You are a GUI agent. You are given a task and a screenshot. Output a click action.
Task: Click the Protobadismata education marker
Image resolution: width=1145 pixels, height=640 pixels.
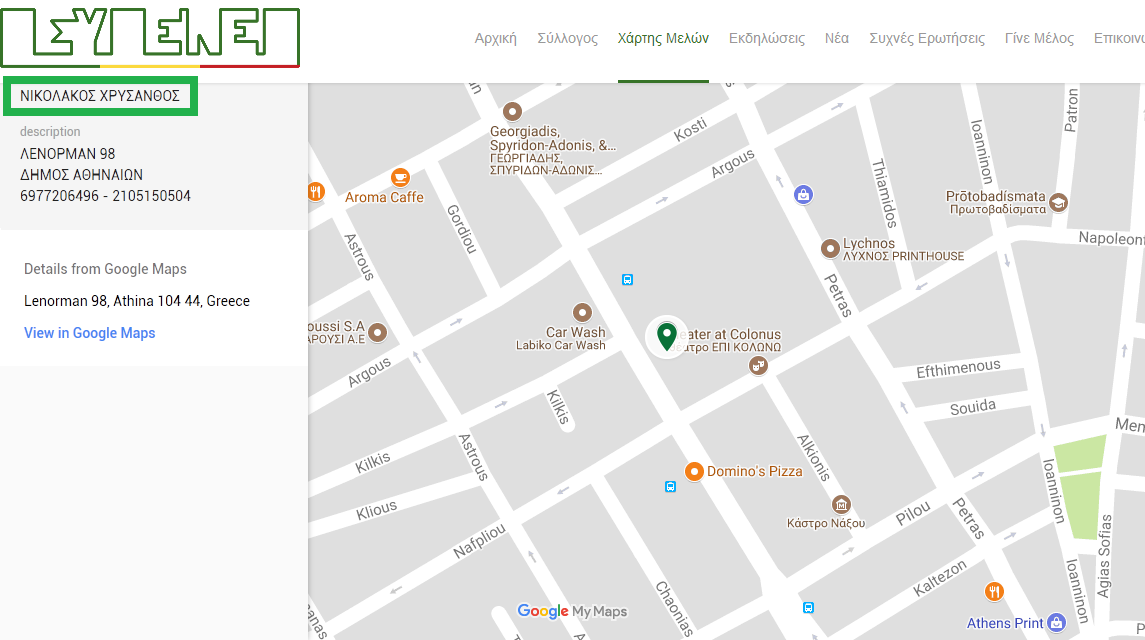point(1058,202)
